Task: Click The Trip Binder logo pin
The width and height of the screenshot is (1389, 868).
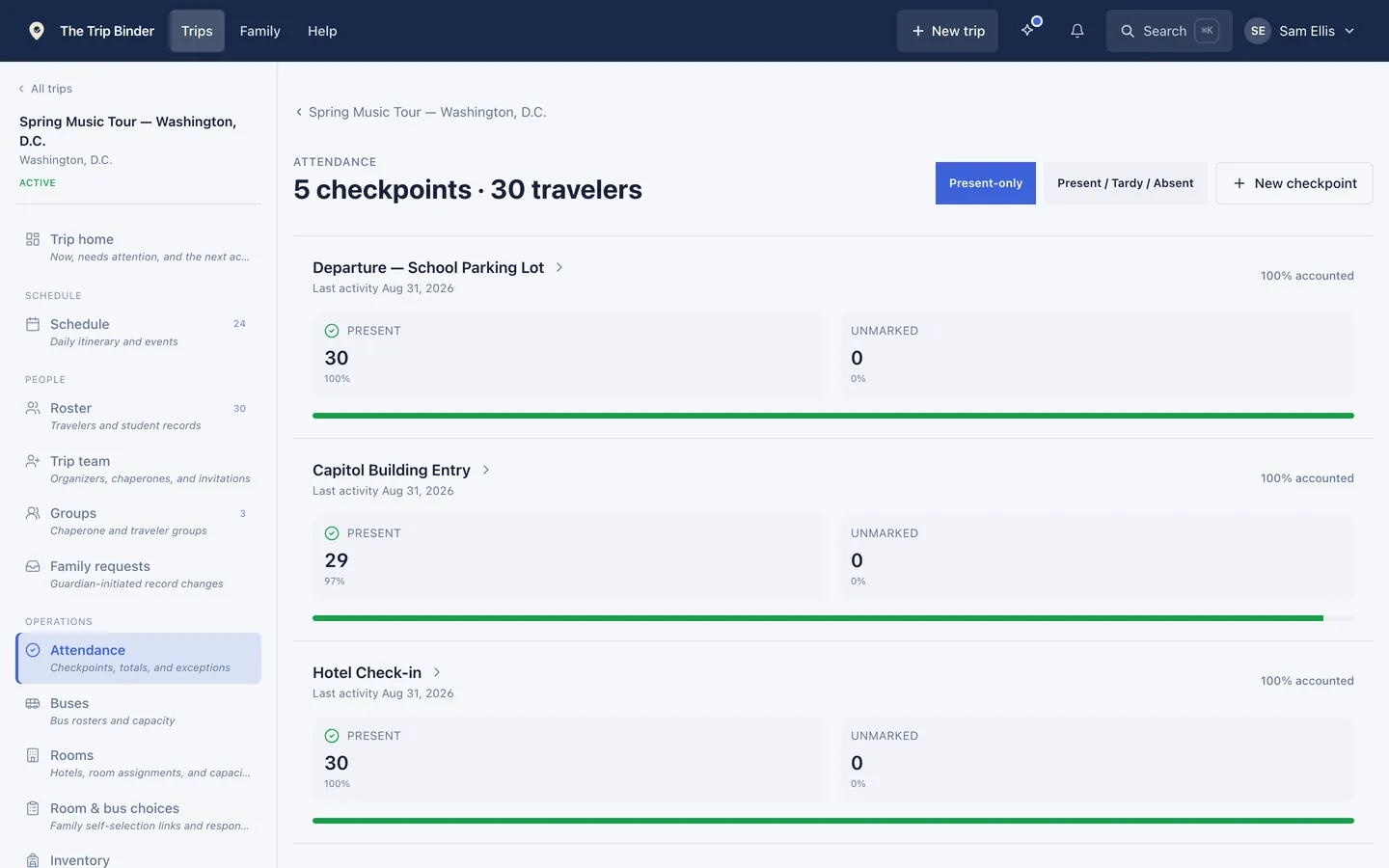Action: [x=37, y=31]
